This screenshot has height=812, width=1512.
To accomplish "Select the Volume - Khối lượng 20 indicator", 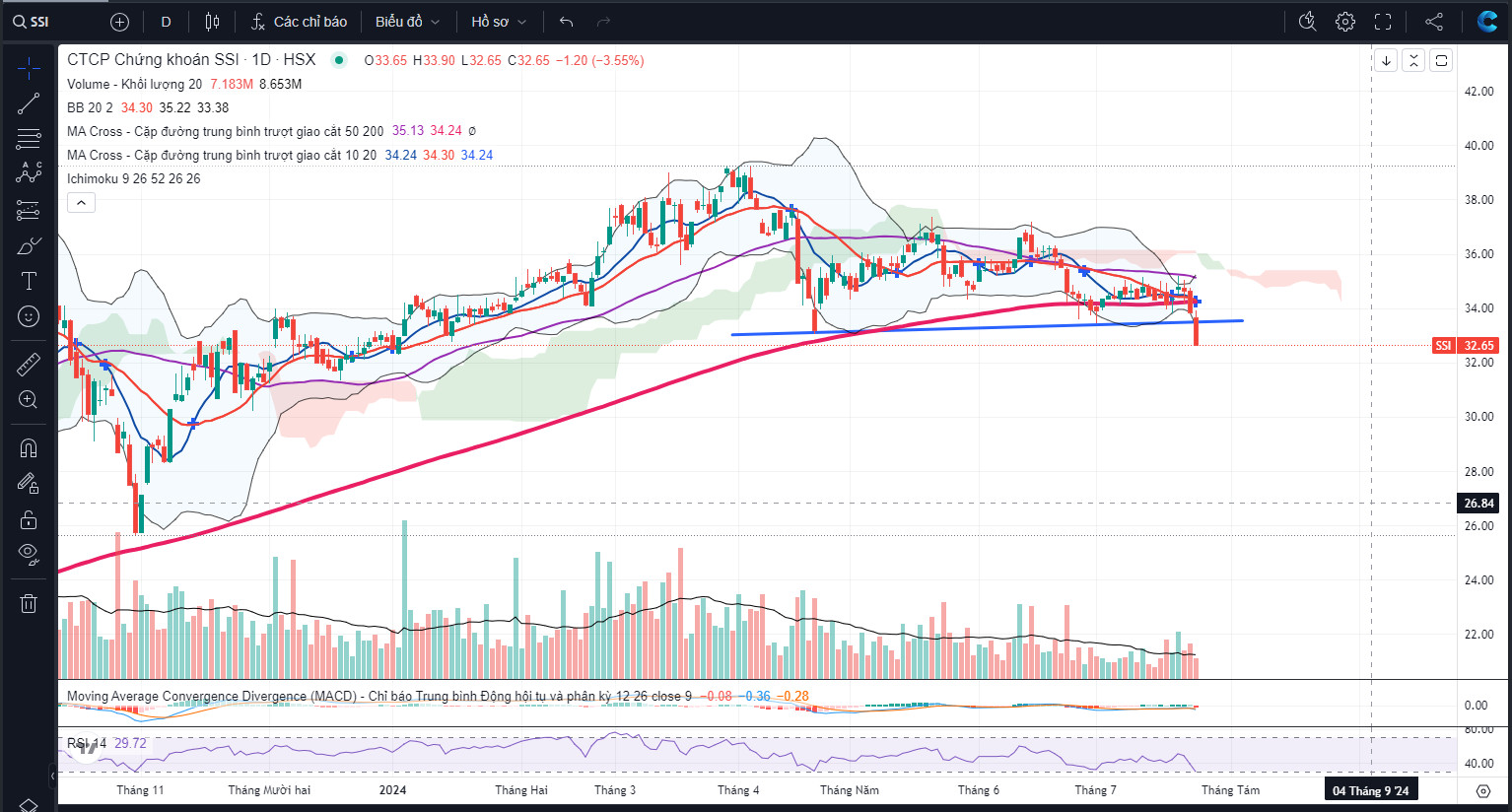I will point(135,84).
